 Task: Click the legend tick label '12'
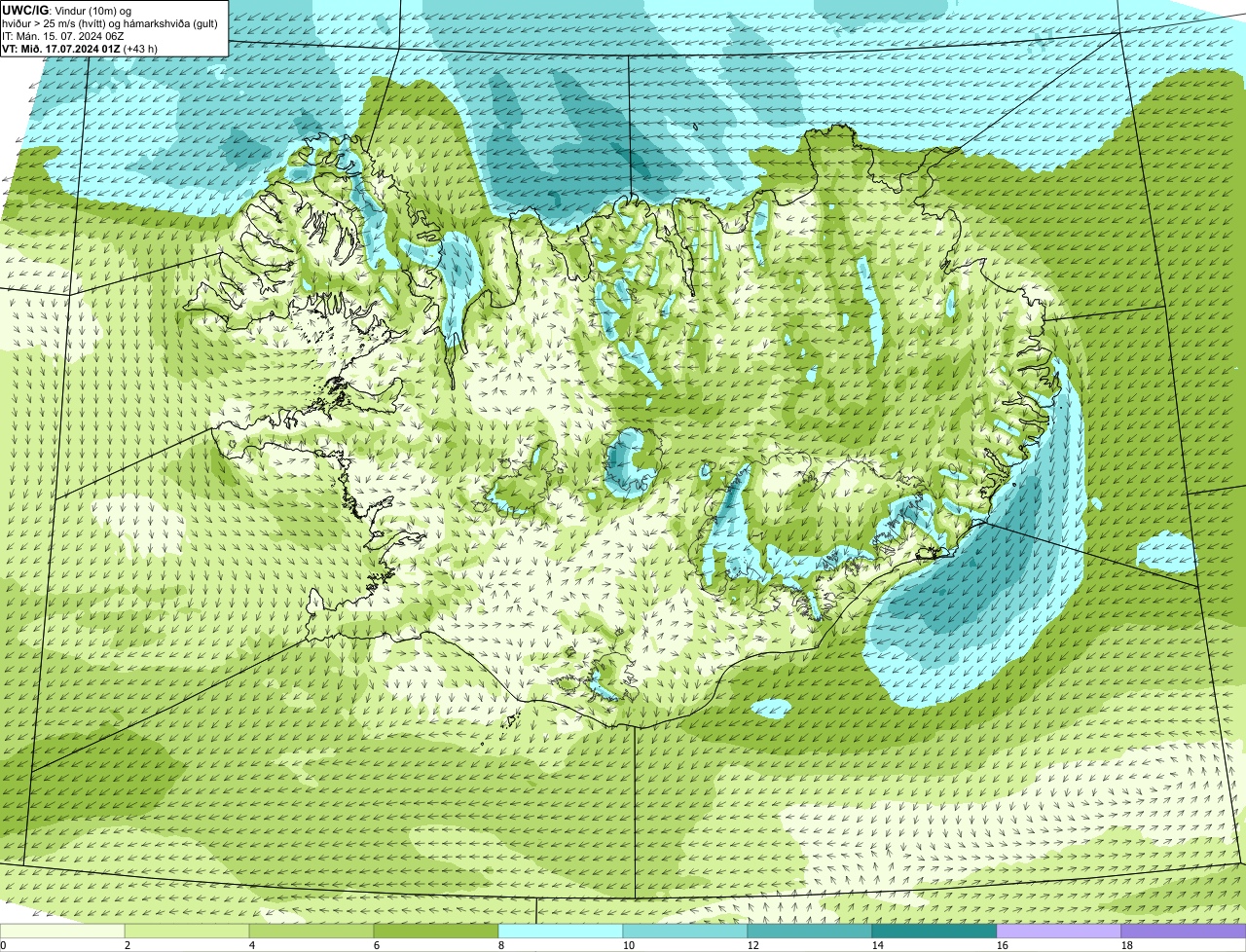pos(753,945)
